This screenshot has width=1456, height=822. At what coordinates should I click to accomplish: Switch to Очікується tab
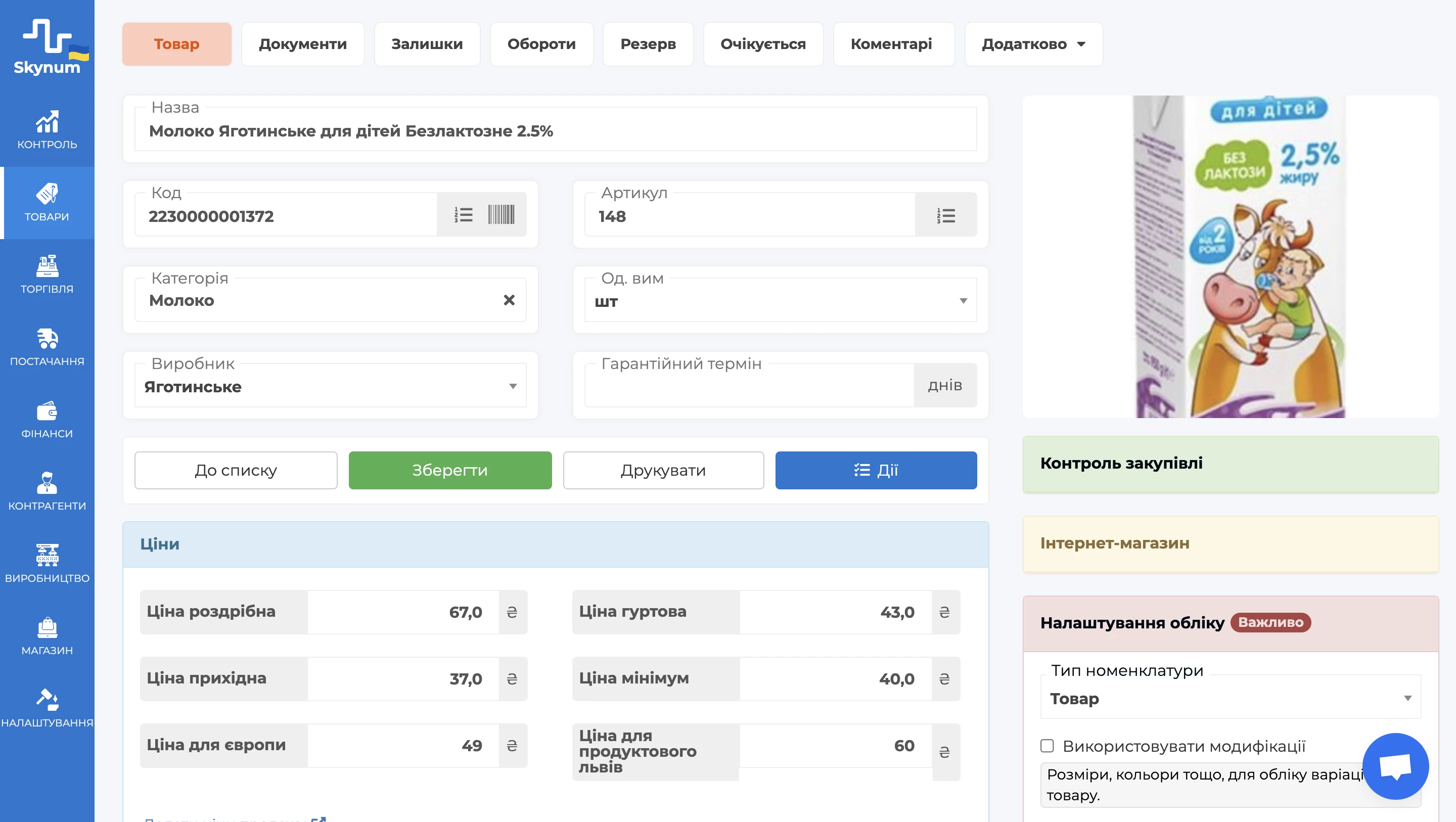763,44
